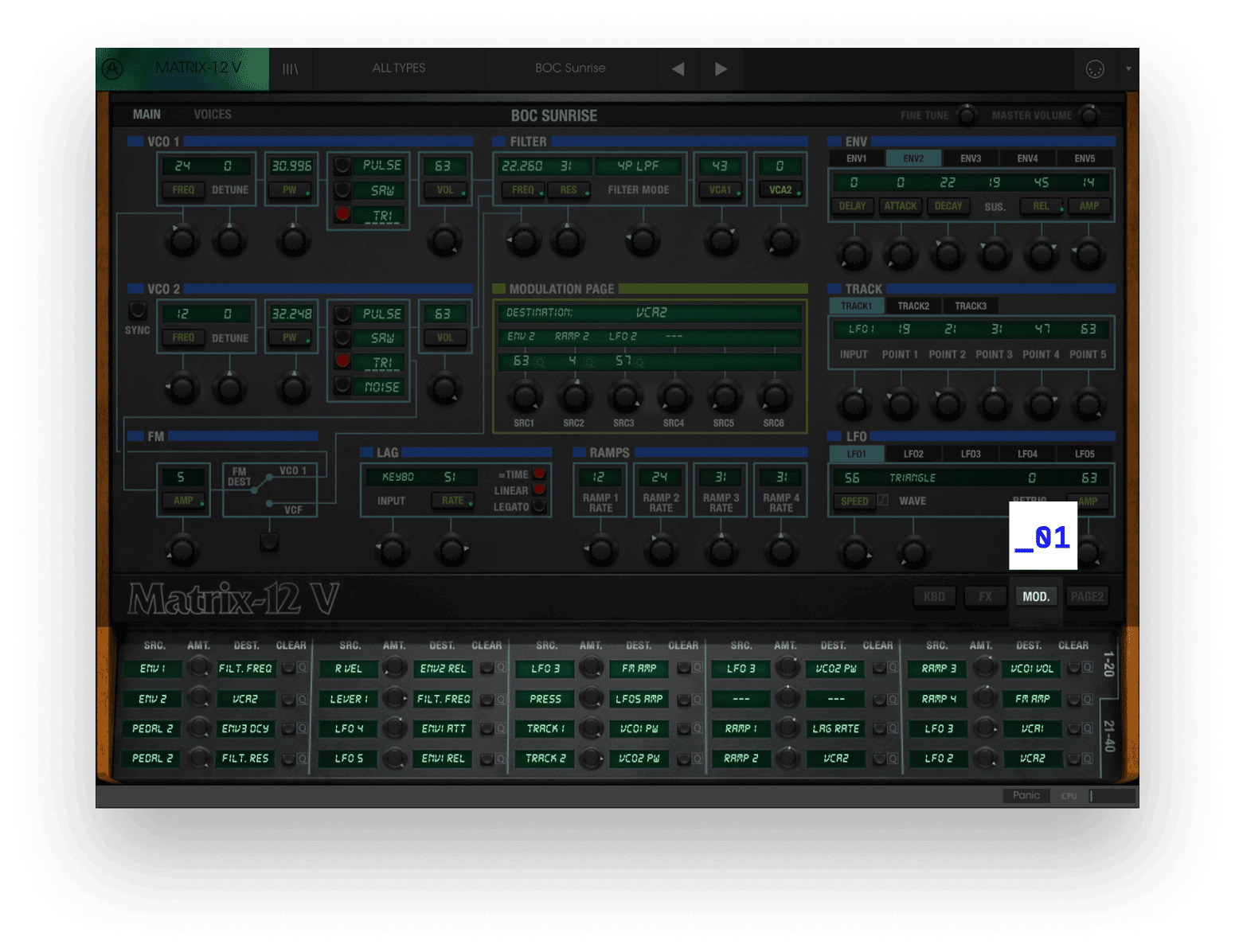Click the next preset arrow
This screenshot has width=1235, height=952.
click(x=721, y=68)
